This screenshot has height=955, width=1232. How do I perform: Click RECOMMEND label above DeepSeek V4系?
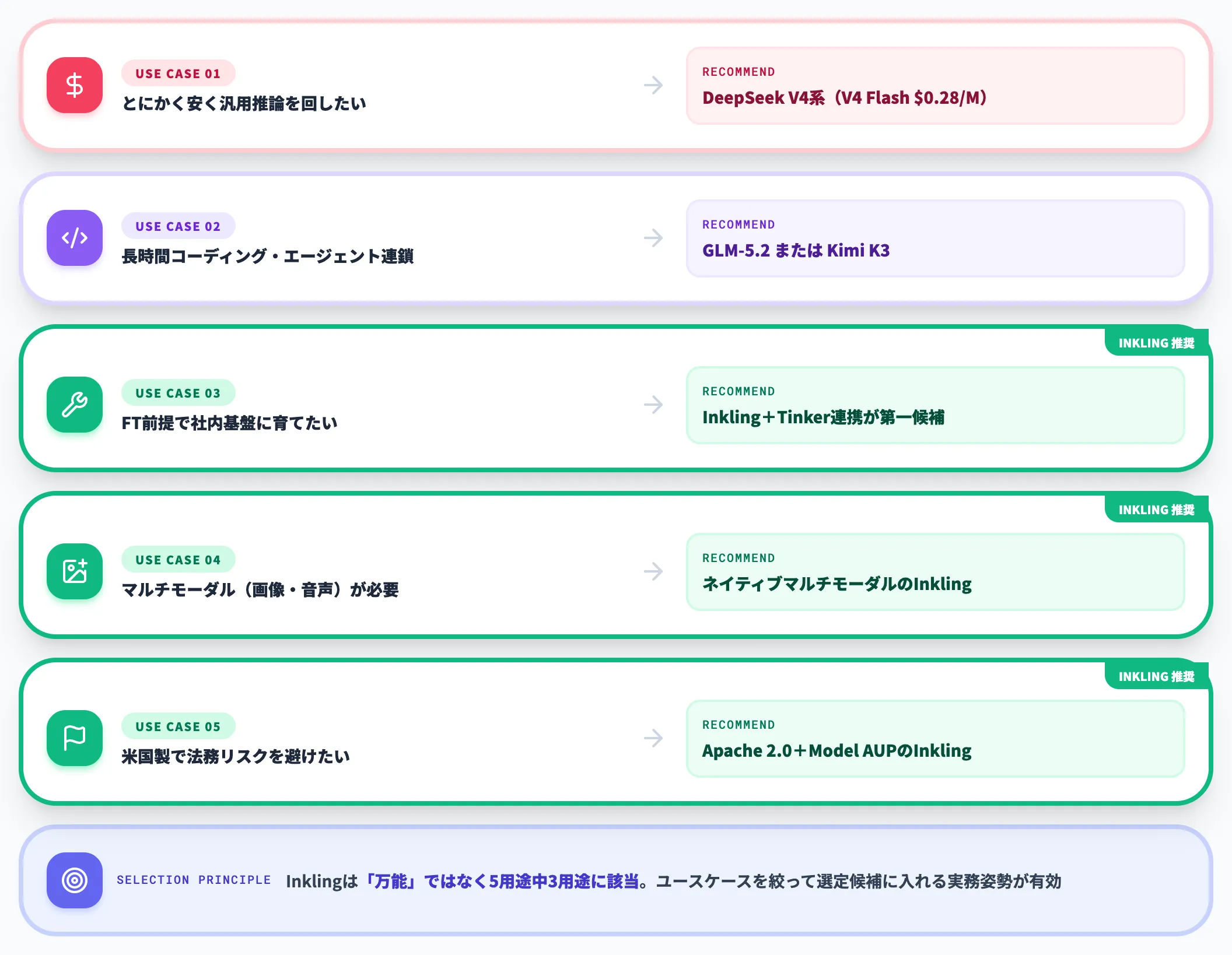[x=738, y=72]
